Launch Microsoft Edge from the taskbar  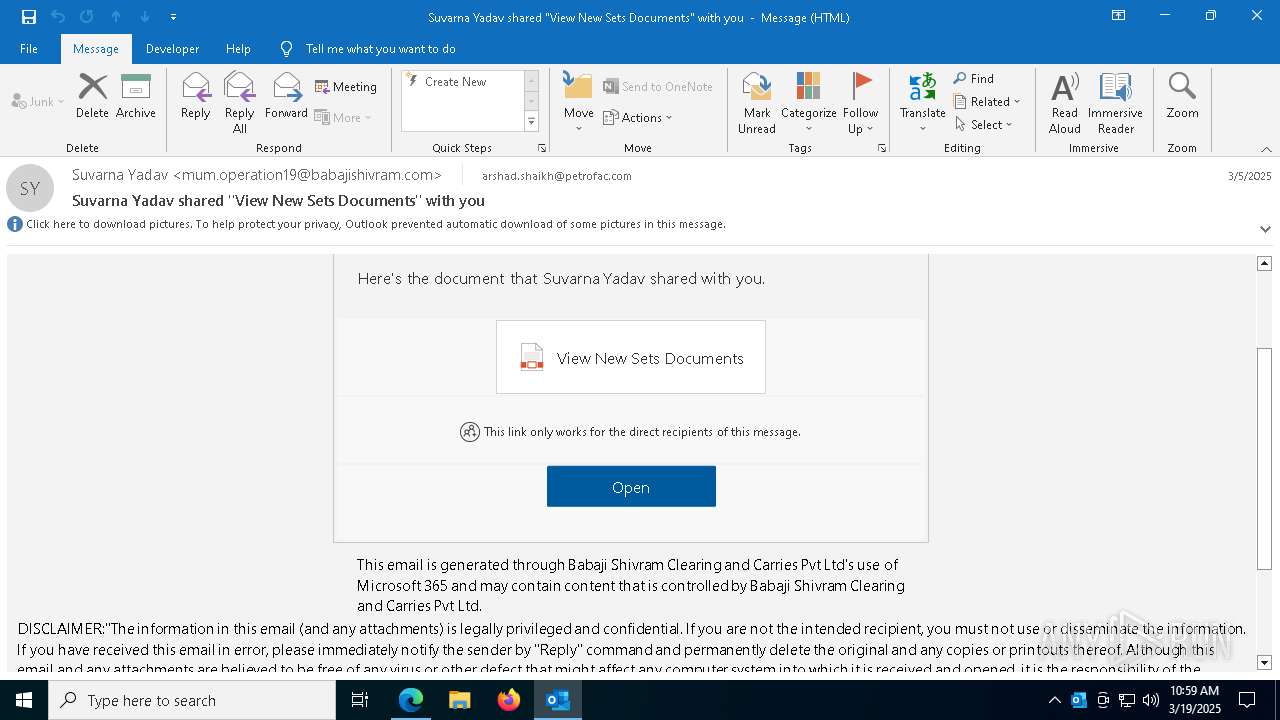click(x=411, y=700)
